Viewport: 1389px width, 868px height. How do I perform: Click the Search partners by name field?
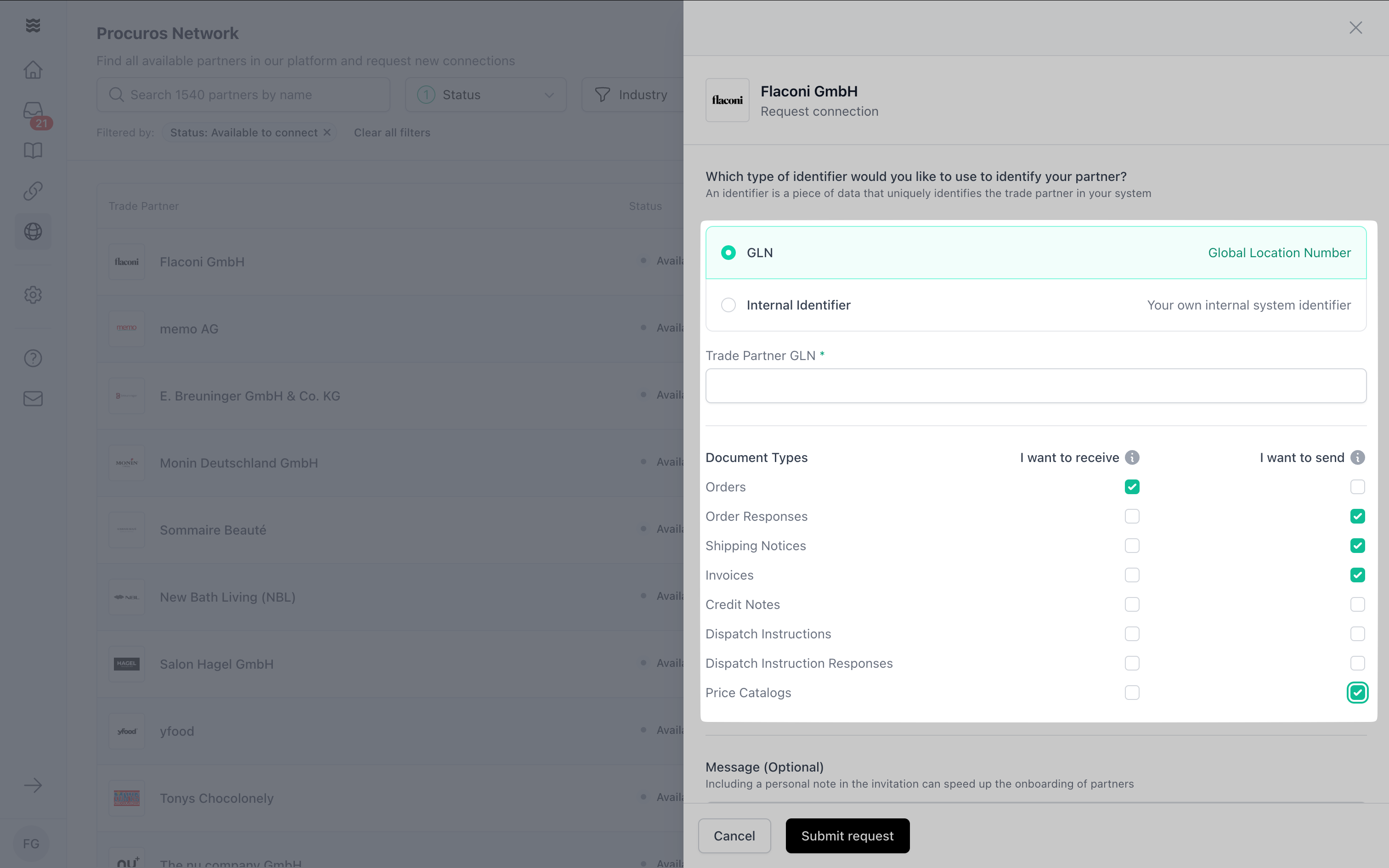[x=243, y=95]
